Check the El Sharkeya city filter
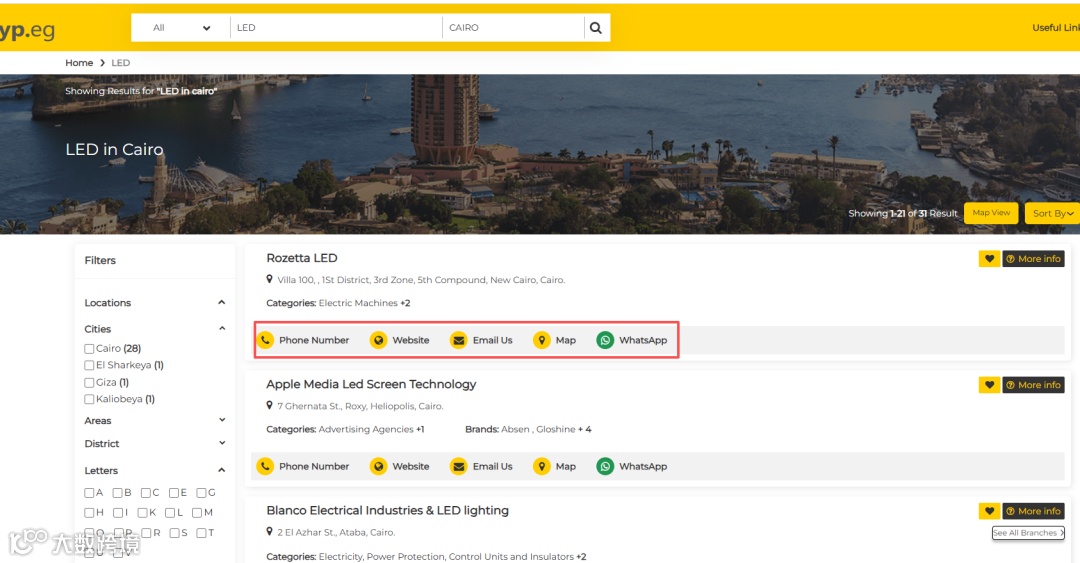This screenshot has width=1080, height=563. [x=89, y=365]
